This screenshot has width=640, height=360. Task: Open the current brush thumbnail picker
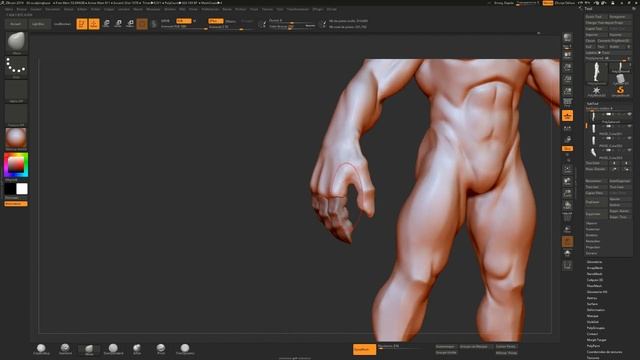tap(16, 42)
